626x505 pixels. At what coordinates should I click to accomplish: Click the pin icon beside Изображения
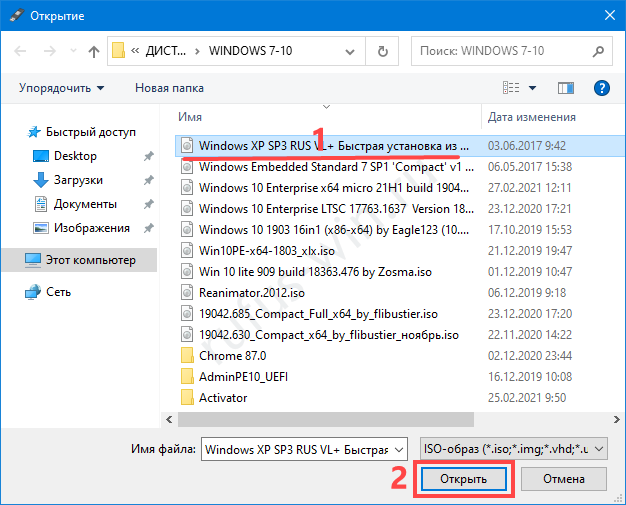[x=149, y=228]
